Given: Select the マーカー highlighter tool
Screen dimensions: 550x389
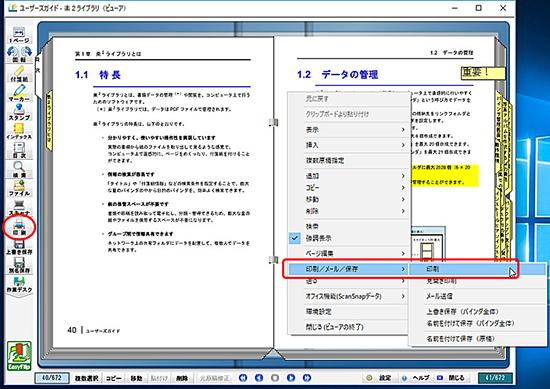Looking at the screenshot, I should point(19,93).
